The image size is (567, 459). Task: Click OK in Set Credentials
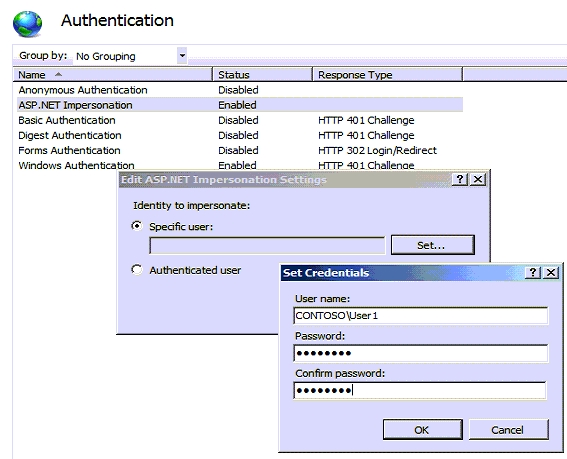click(x=422, y=430)
